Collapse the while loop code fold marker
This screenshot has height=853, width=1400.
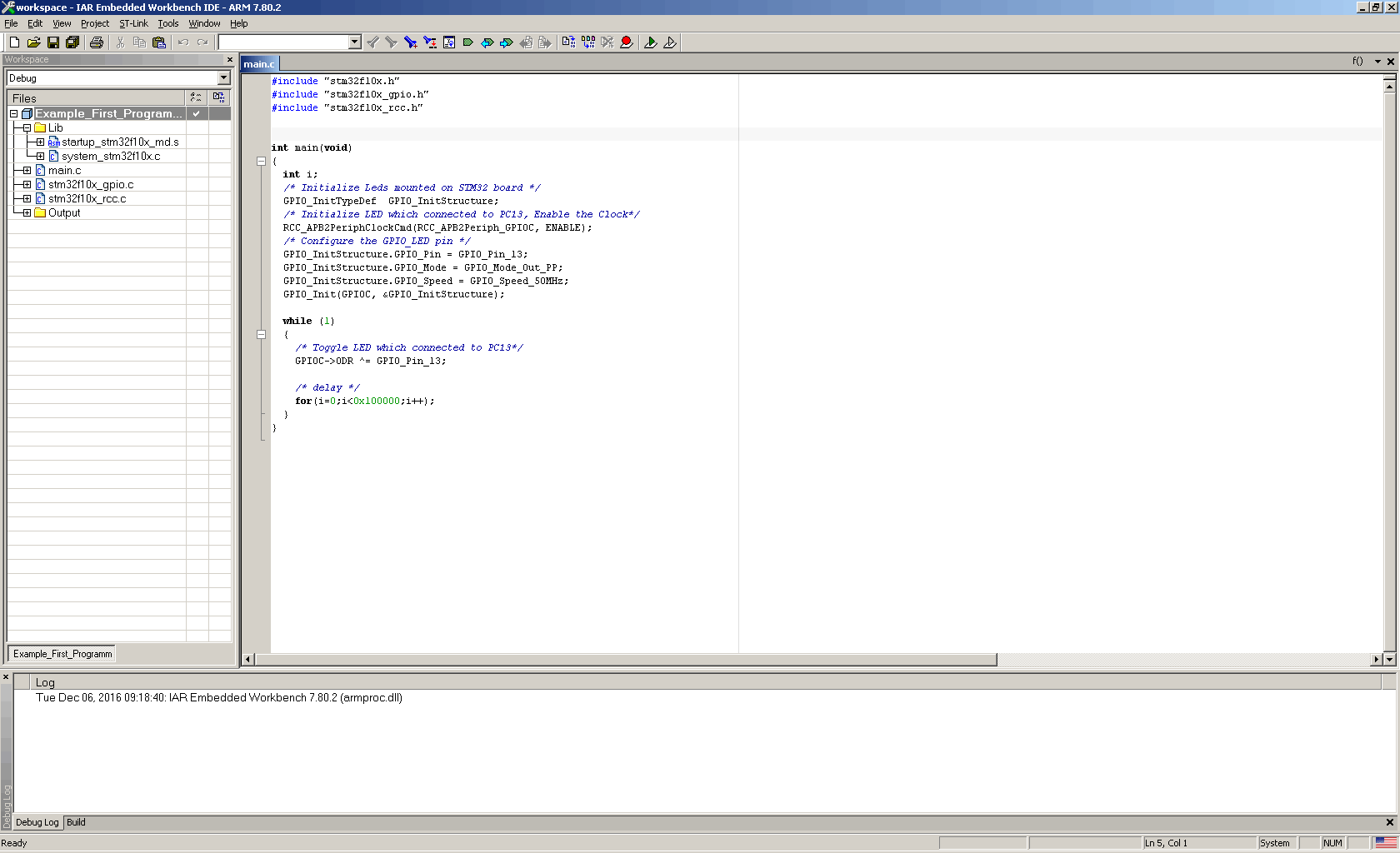[x=261, y=335]
